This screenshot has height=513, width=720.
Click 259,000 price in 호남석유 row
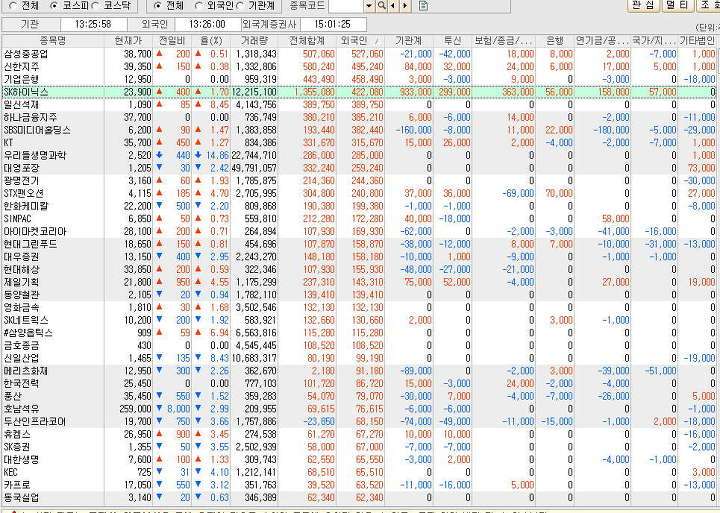coord(135,408)
